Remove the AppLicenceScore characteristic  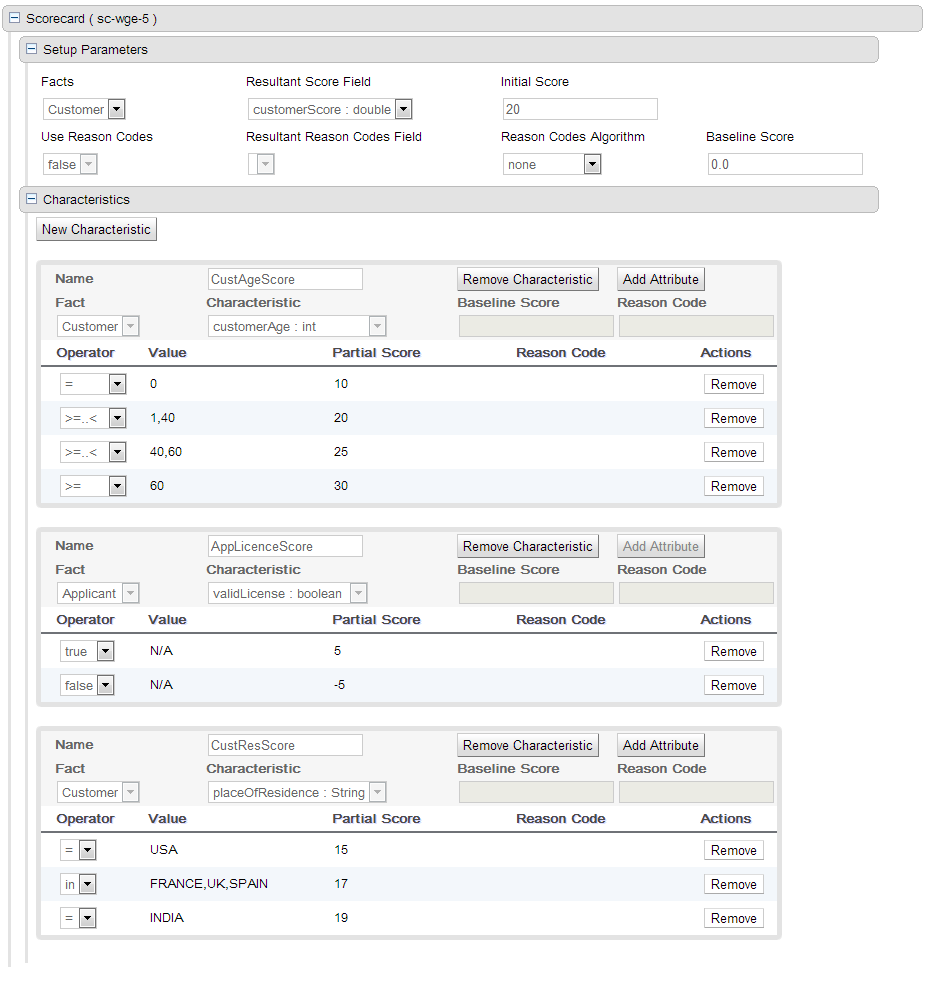coord(527,546)
